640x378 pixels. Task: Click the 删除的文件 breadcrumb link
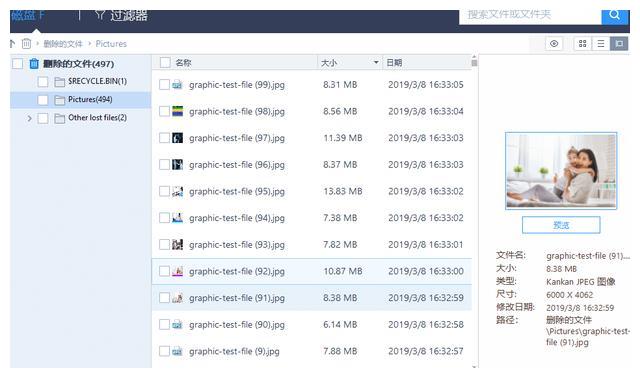coord(63,44)
